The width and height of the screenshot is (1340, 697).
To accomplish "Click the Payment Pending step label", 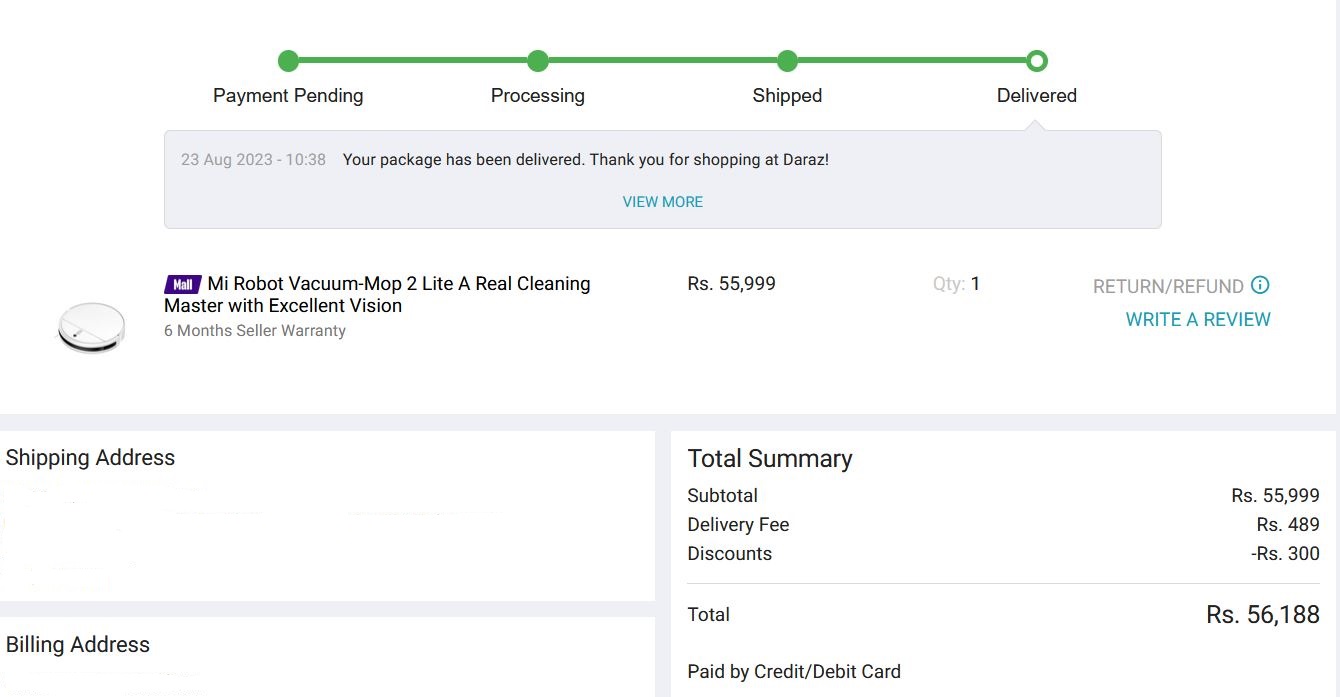I will [x=288, y=96].
